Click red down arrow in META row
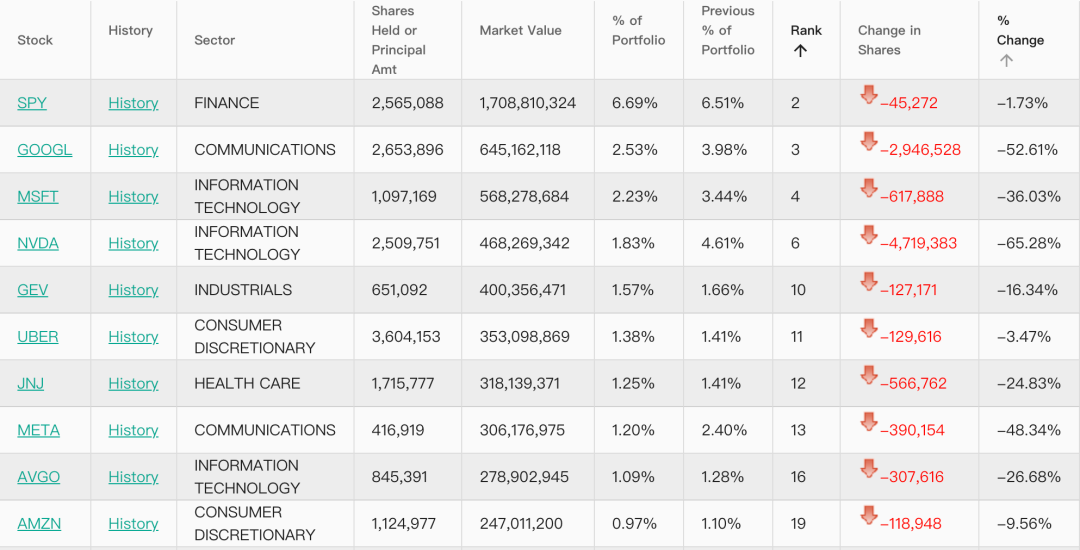Screen dimensions: 1080x550 868,422
